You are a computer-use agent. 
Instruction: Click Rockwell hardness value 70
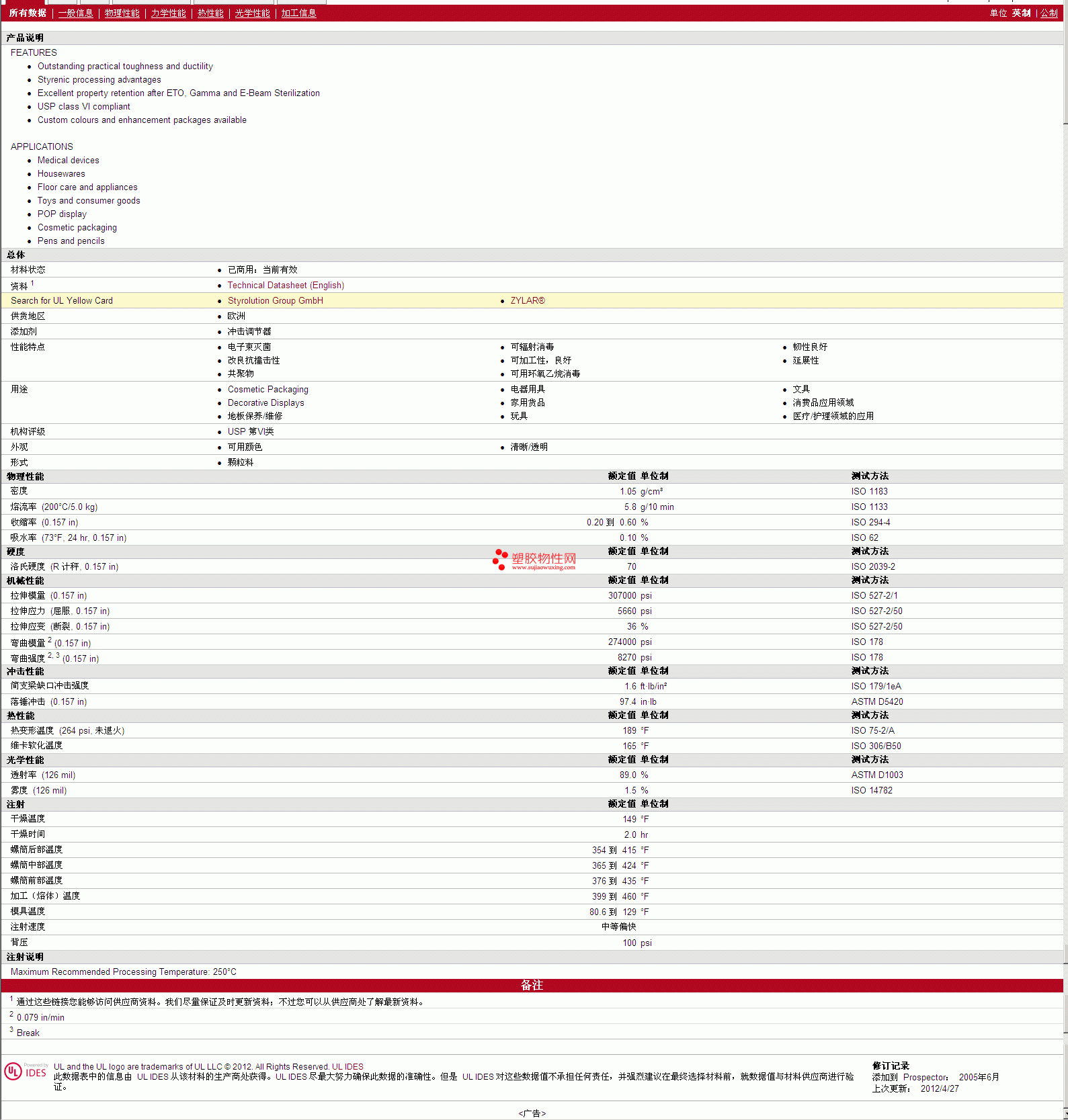click(631, 567)
